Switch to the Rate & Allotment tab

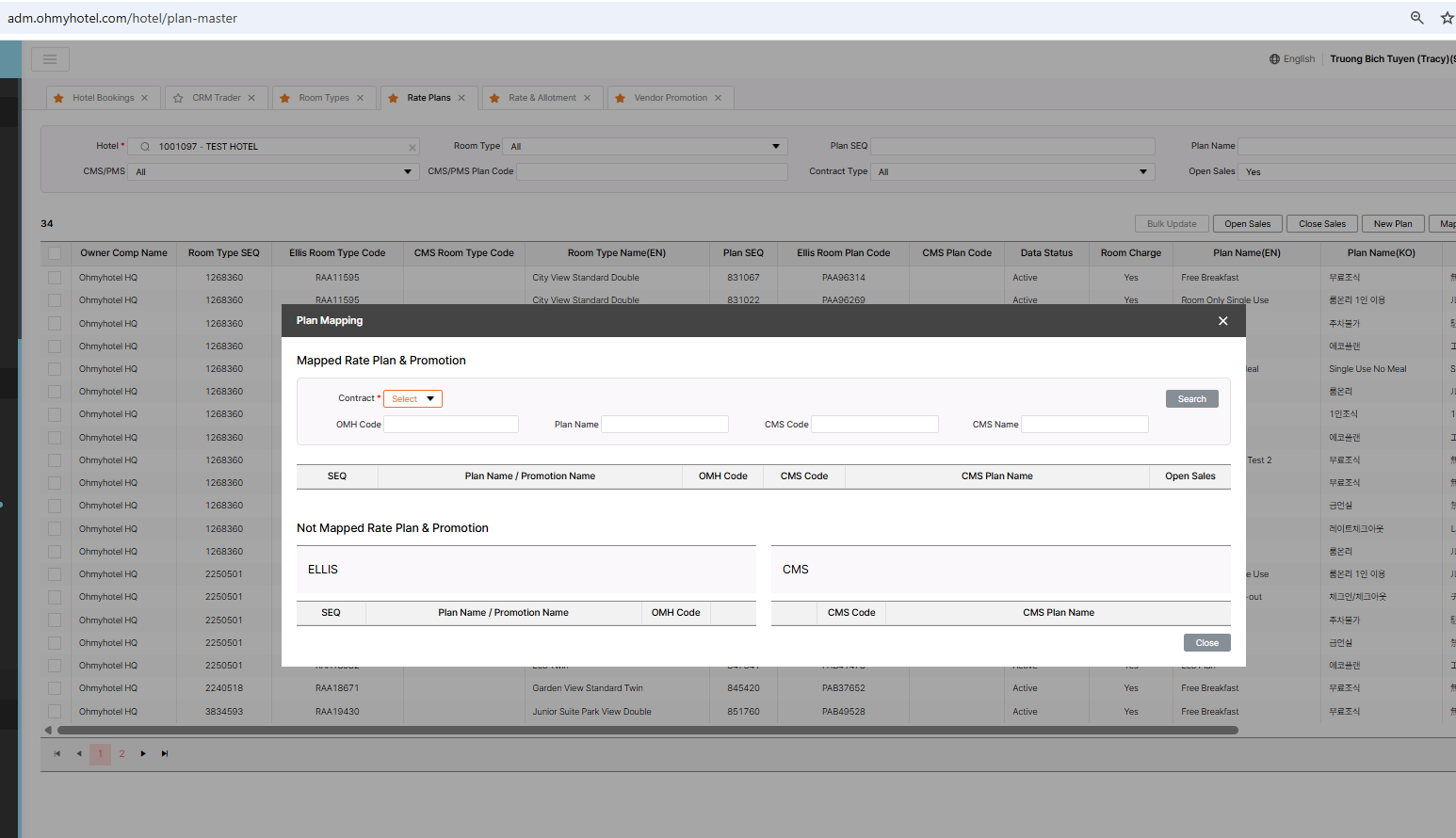pos(542,98)
